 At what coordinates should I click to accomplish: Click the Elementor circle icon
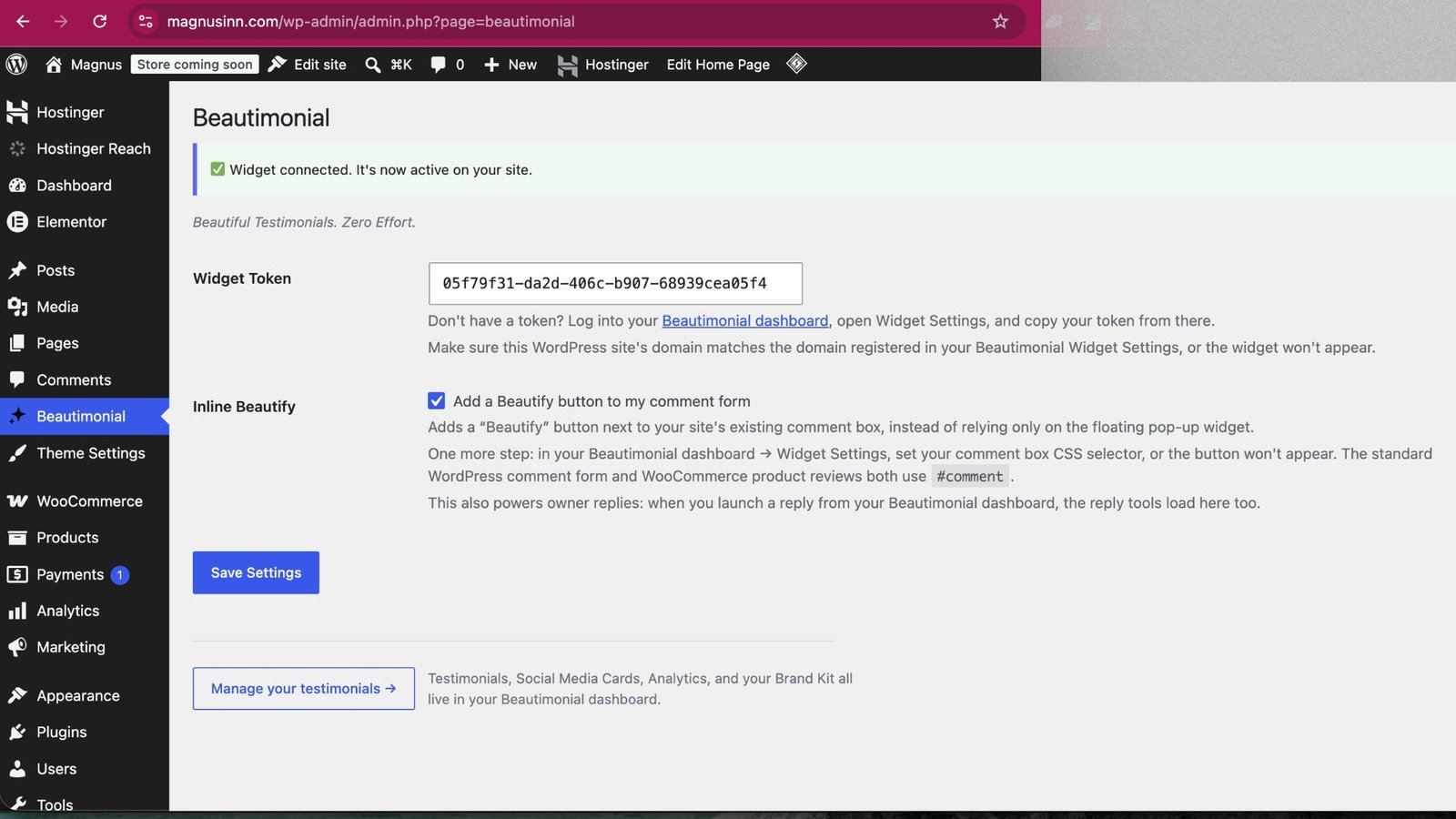click(x=17, y=221)
